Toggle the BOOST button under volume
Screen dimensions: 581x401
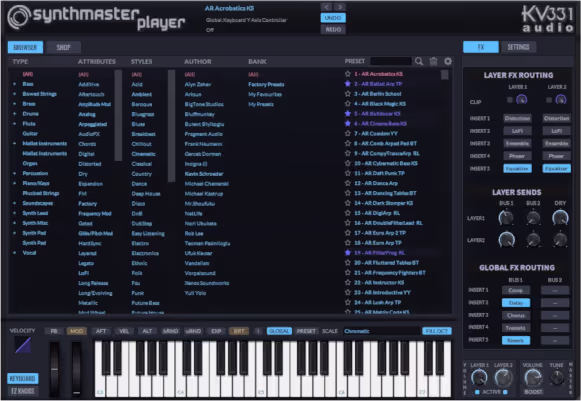point(533,392)
